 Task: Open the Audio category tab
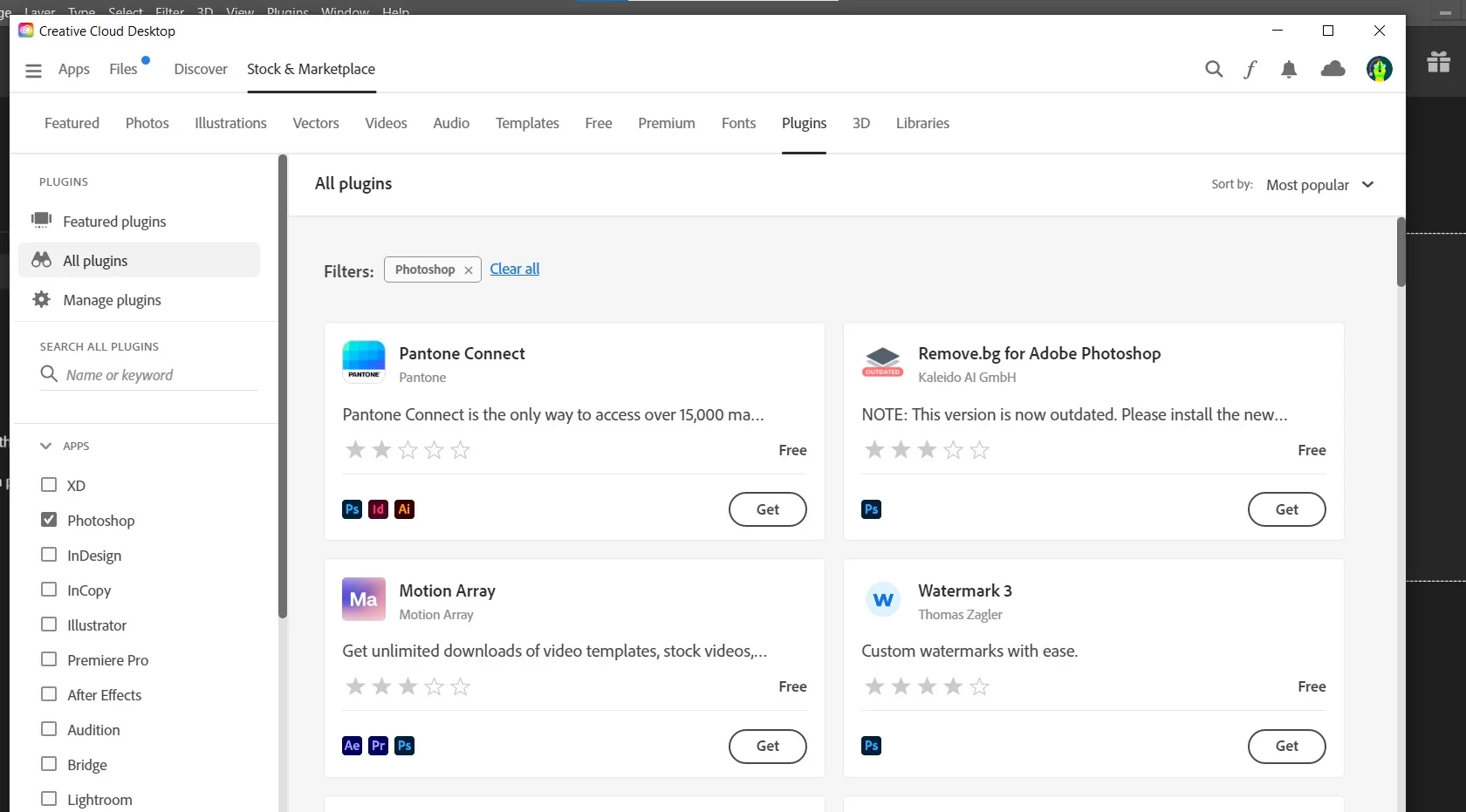click(x=451, y=123)
